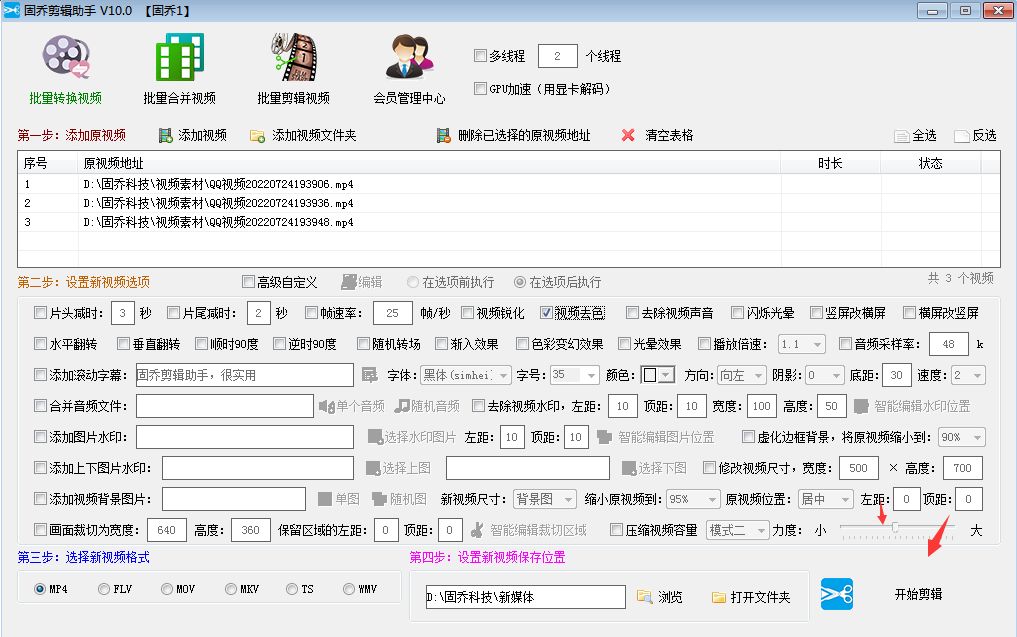Open the 原视频位置 居中 dropdown
Screen dimensions: 1017x637
click(825, 499)
